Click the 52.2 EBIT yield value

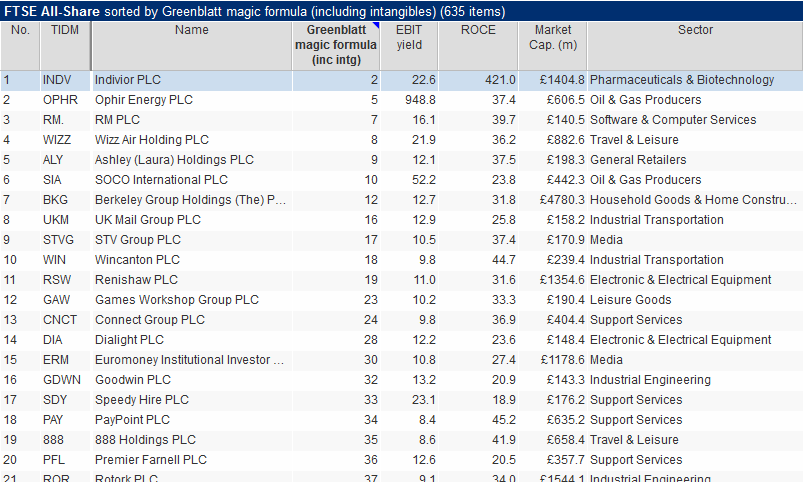(424, 180)
